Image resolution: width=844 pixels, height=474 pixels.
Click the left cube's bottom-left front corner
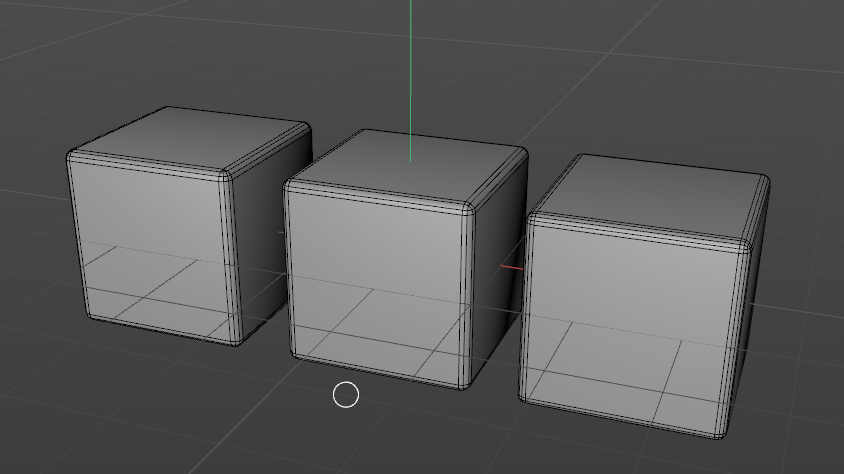pyautogui.click(x=90, y=315)
